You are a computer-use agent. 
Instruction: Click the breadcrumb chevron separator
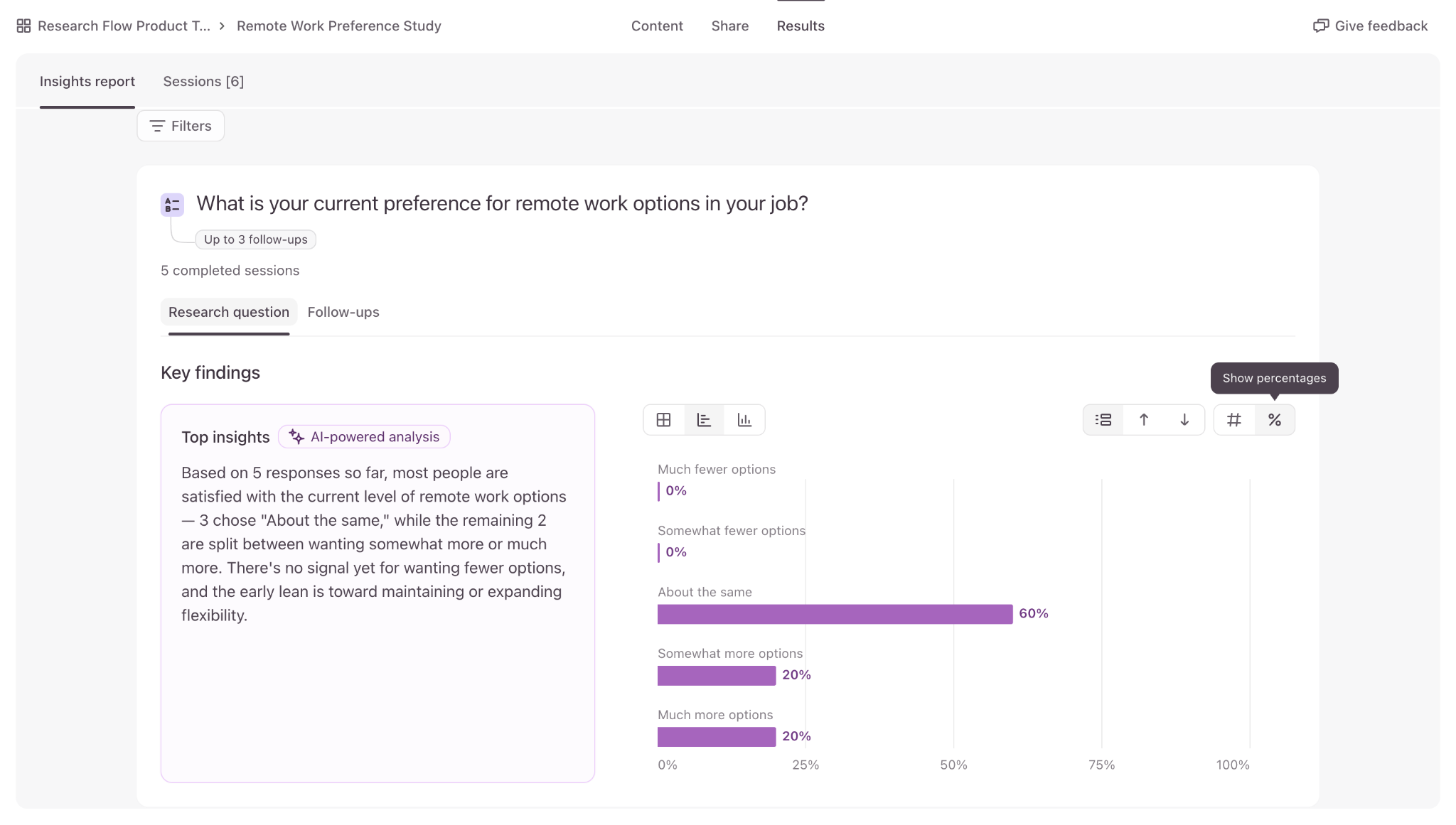[222, 26]
